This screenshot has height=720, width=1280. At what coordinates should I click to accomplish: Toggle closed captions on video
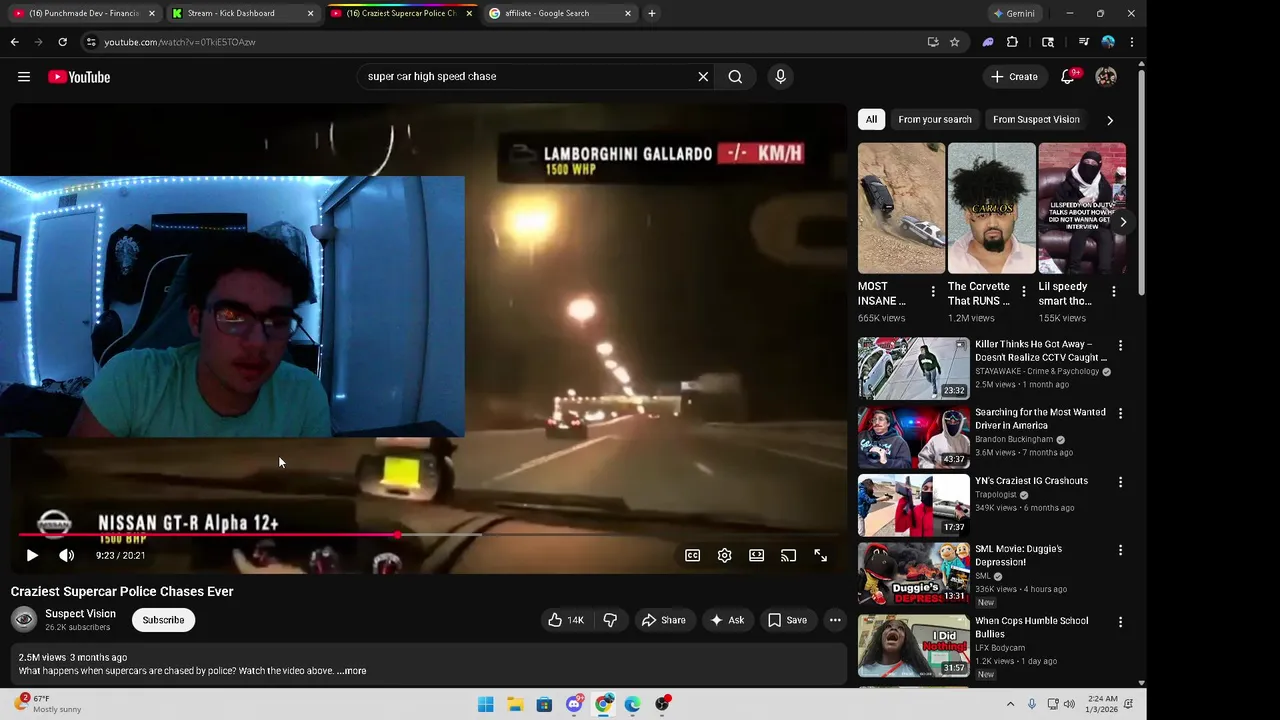pos(692,555)
